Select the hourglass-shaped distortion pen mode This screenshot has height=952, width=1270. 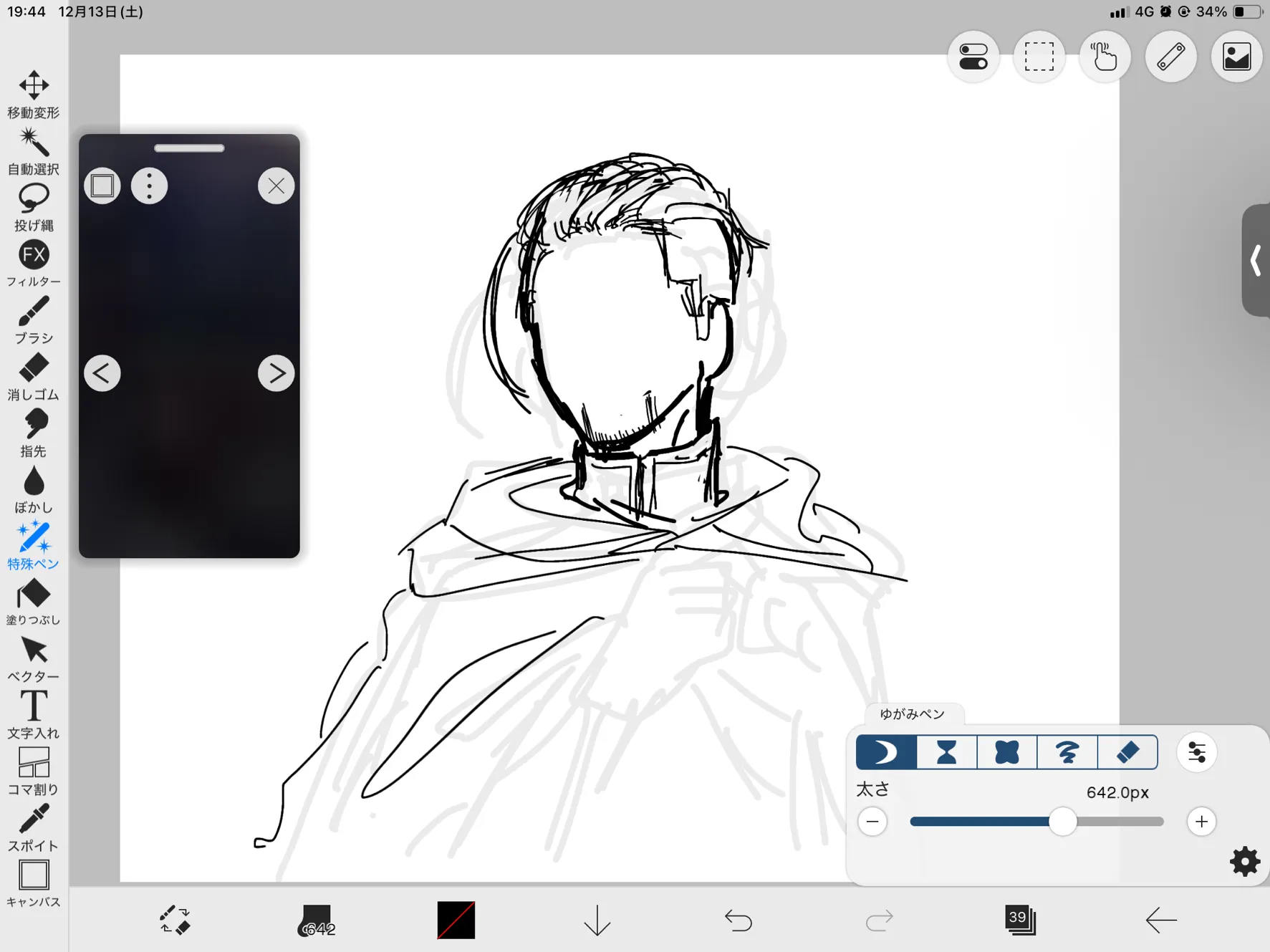946,752
